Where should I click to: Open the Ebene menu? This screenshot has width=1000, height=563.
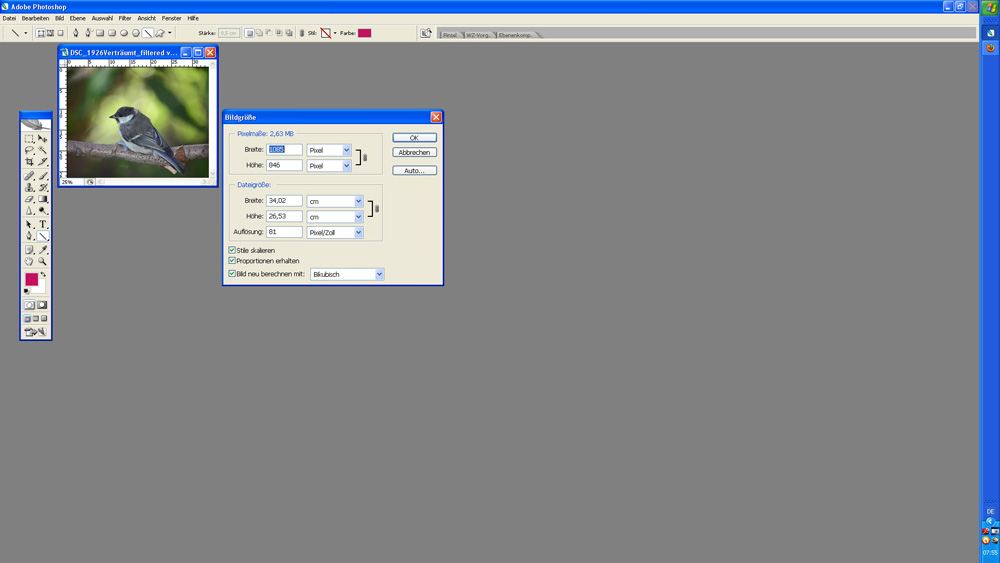pos(77,18)
